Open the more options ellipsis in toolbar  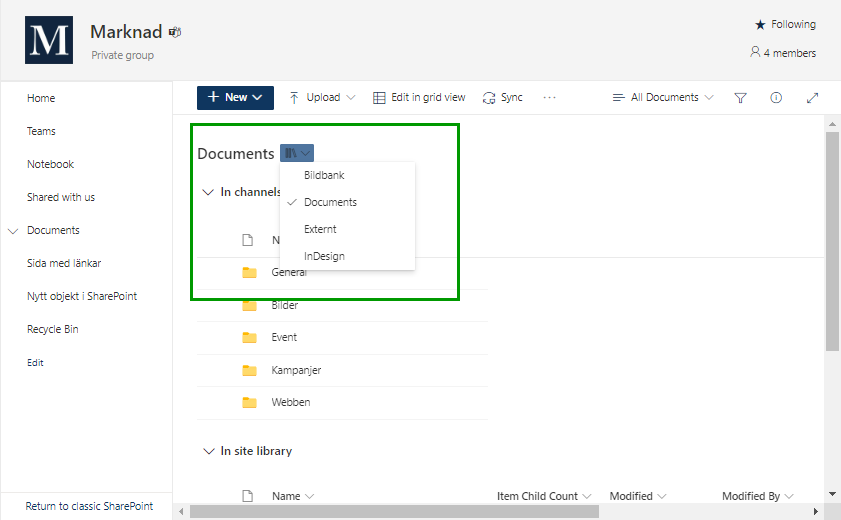[x=549, y=98]
